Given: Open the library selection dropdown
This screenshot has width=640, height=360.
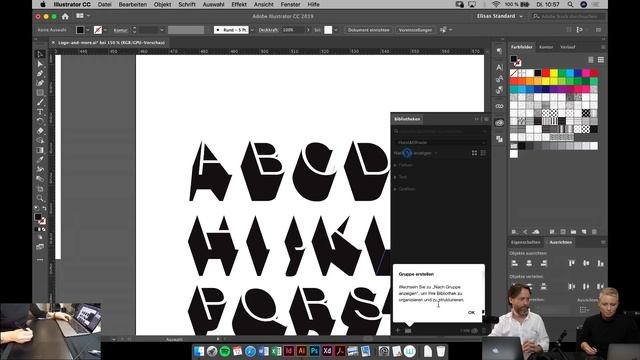Looking at the screenshot, I should tap(440, 142).
